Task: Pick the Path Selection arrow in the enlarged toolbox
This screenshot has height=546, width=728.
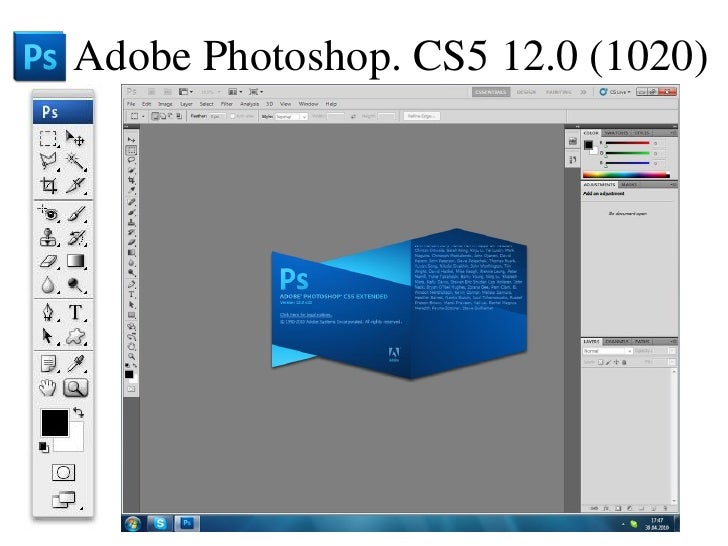Action: pos(47,336)
